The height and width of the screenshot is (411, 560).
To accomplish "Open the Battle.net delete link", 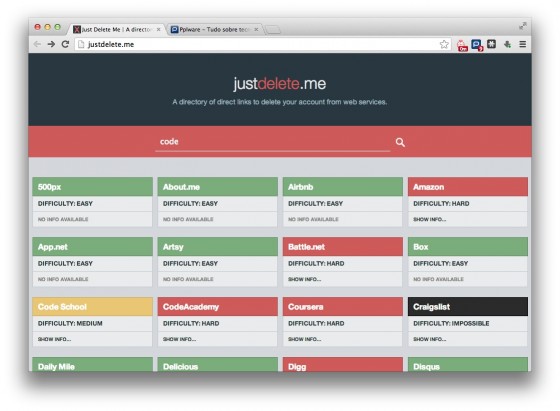I will click(342, 247).
